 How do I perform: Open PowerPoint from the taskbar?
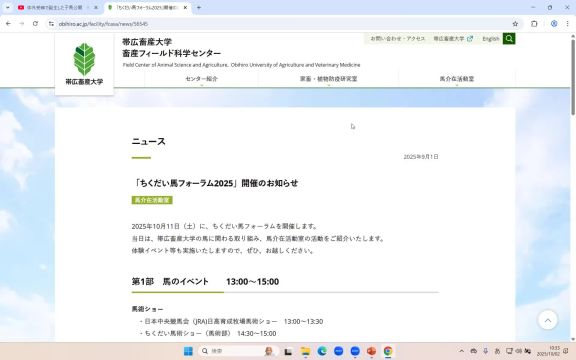pyautogui.click(x=371, y=351)
